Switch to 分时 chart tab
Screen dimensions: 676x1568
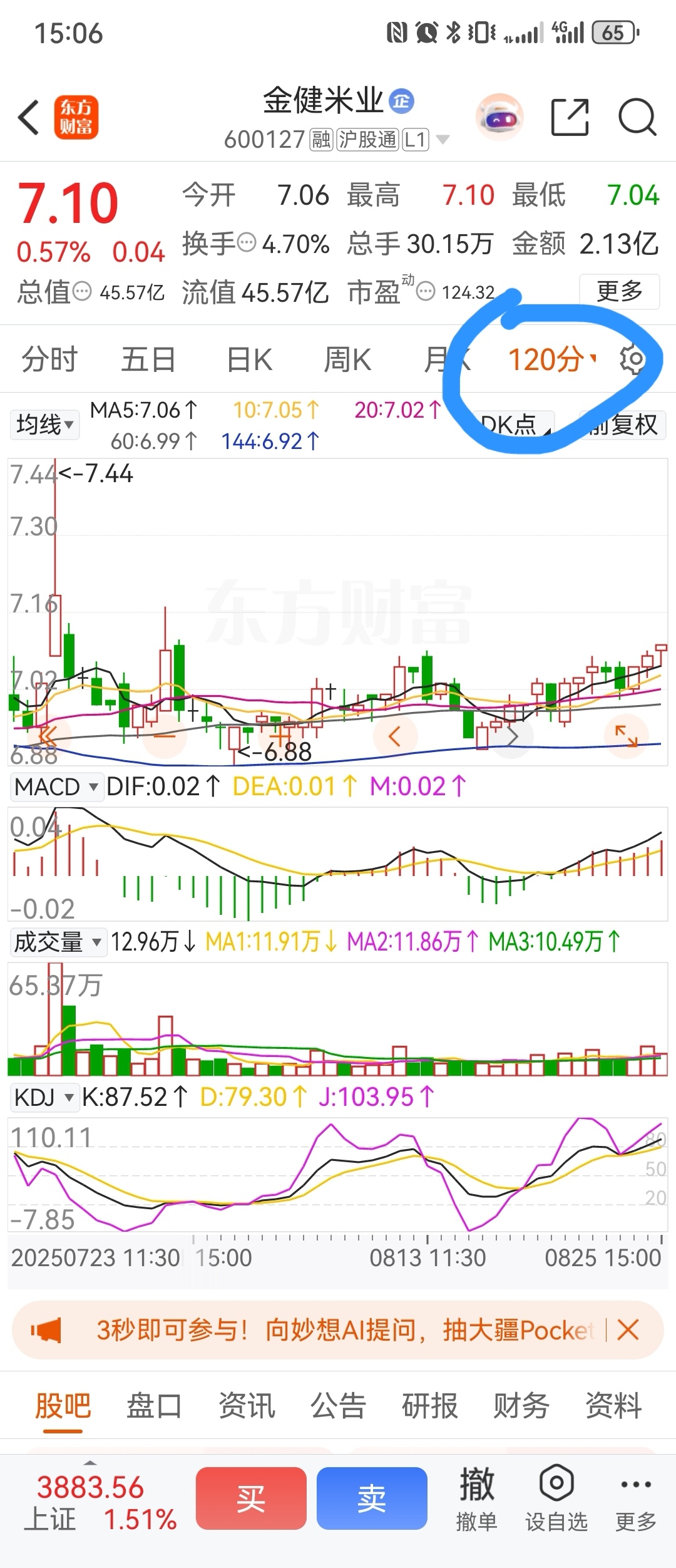point(49,360)
